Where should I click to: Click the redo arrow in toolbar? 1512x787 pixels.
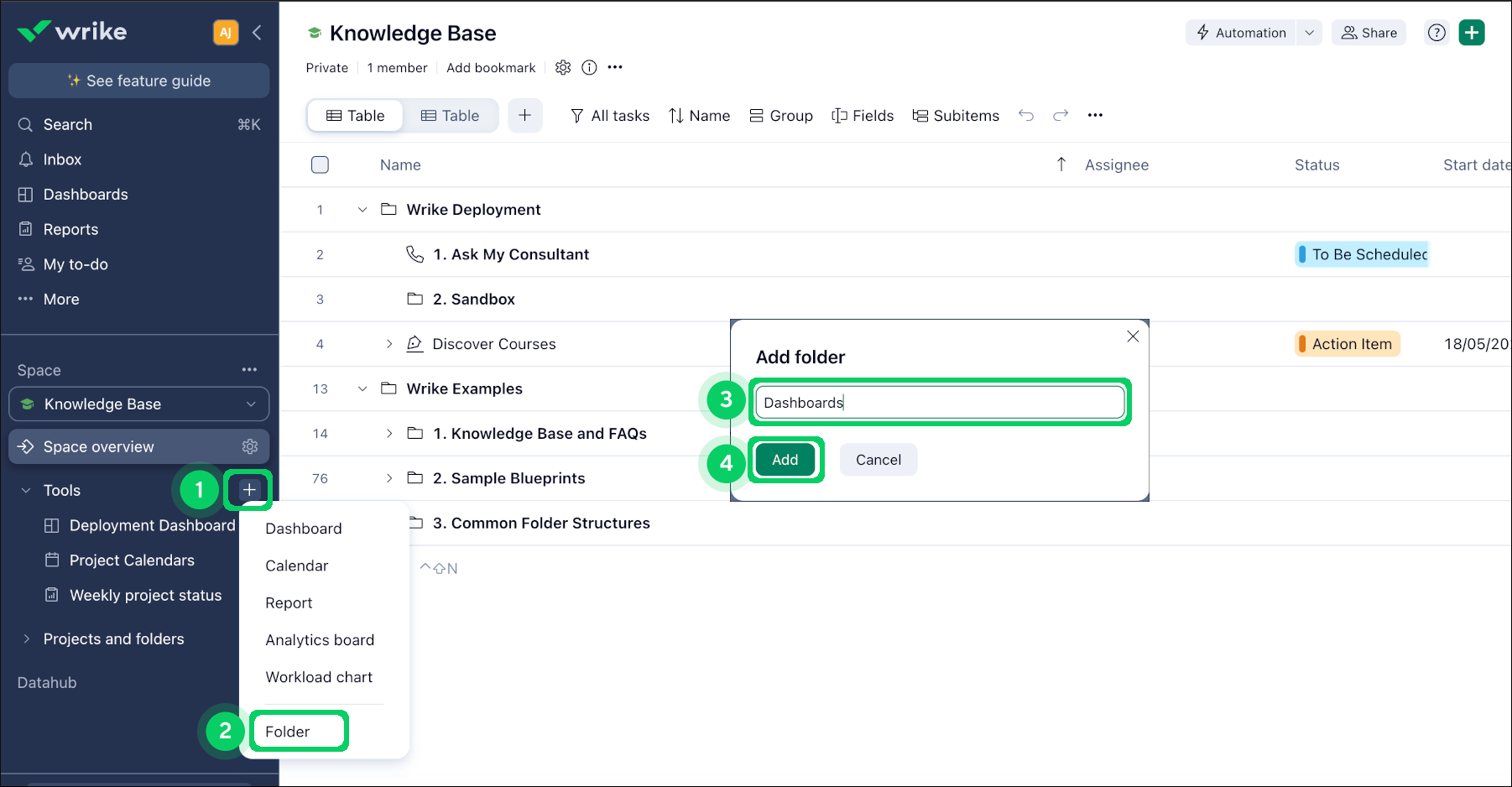click(x=1061, y=116)
